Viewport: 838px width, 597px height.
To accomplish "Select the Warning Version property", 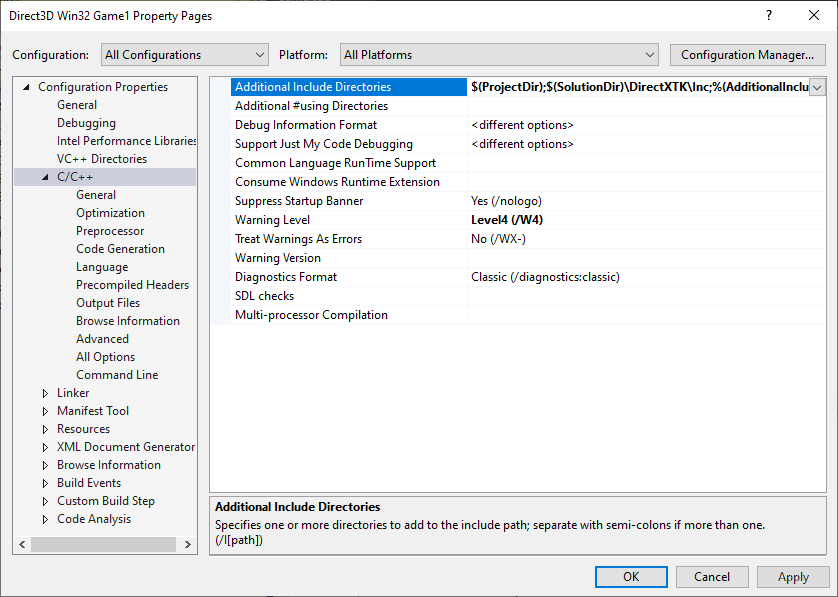I will (349, 258).
